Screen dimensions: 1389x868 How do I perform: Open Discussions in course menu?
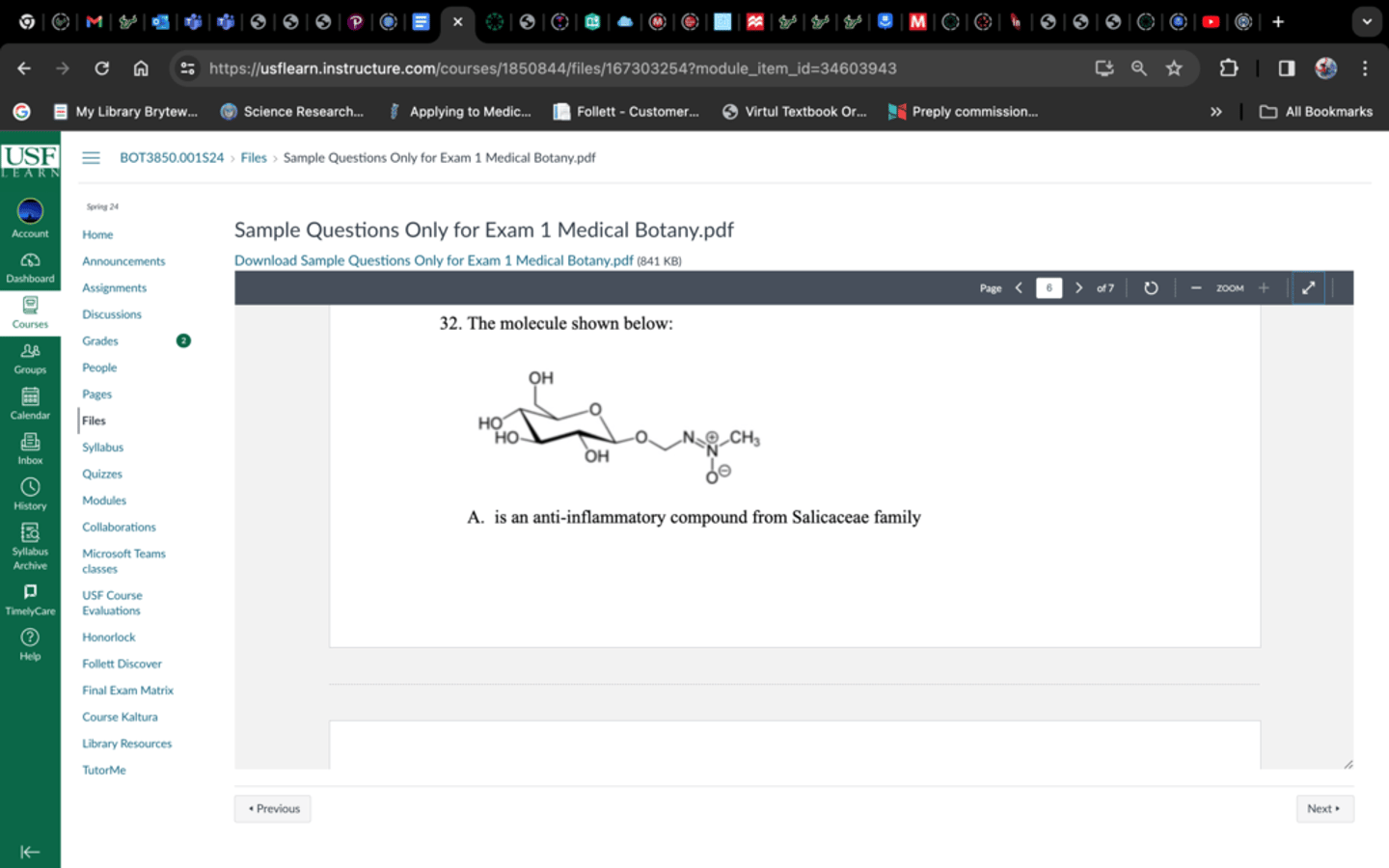(x=112, y=314)
